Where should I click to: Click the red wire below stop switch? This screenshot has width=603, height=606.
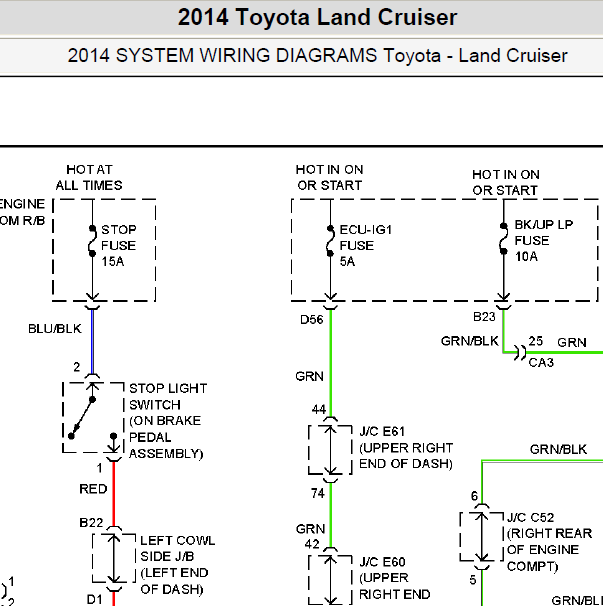click(114, 494)
